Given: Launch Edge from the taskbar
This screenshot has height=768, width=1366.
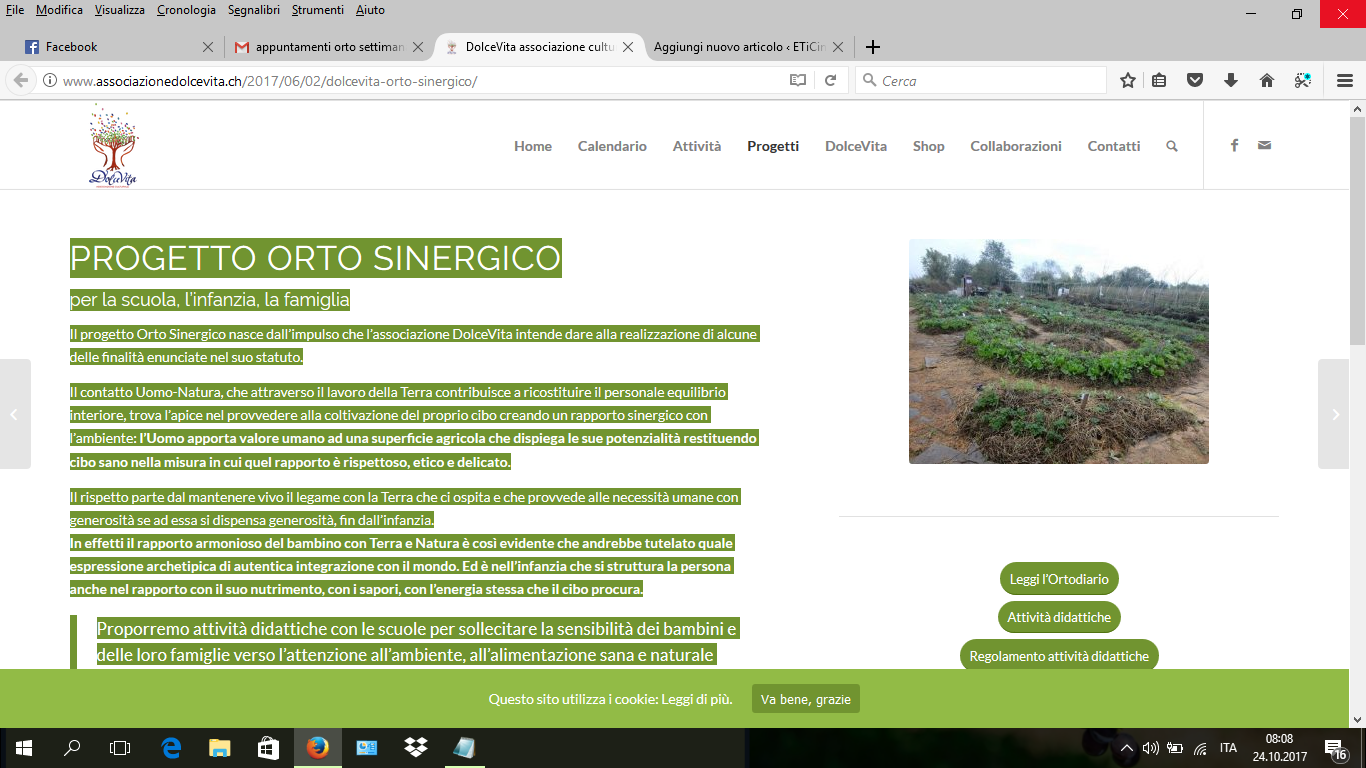Looking at the screenshot, I should pyautogui.click(x=171, y=748).
